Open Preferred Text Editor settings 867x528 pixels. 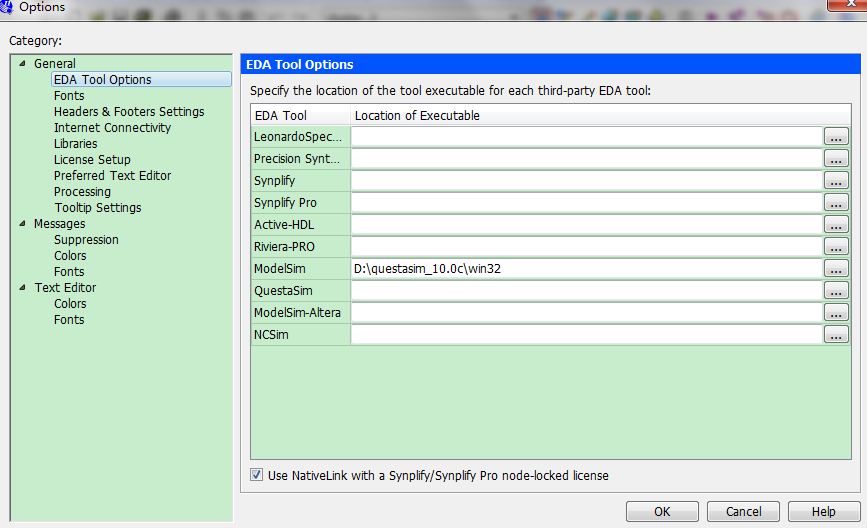(112, 176)
